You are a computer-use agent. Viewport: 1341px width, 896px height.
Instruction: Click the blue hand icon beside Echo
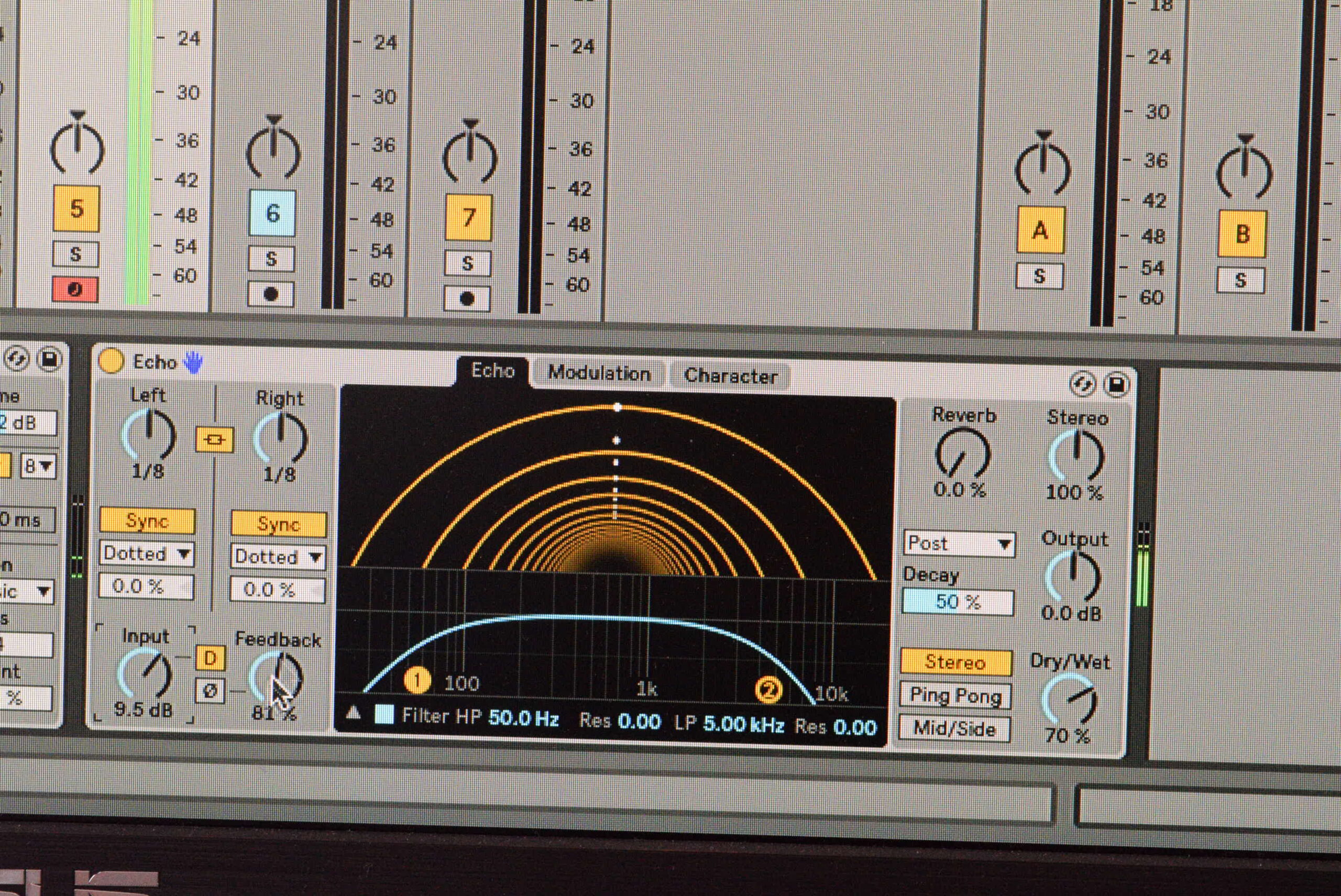click(193, 363)
